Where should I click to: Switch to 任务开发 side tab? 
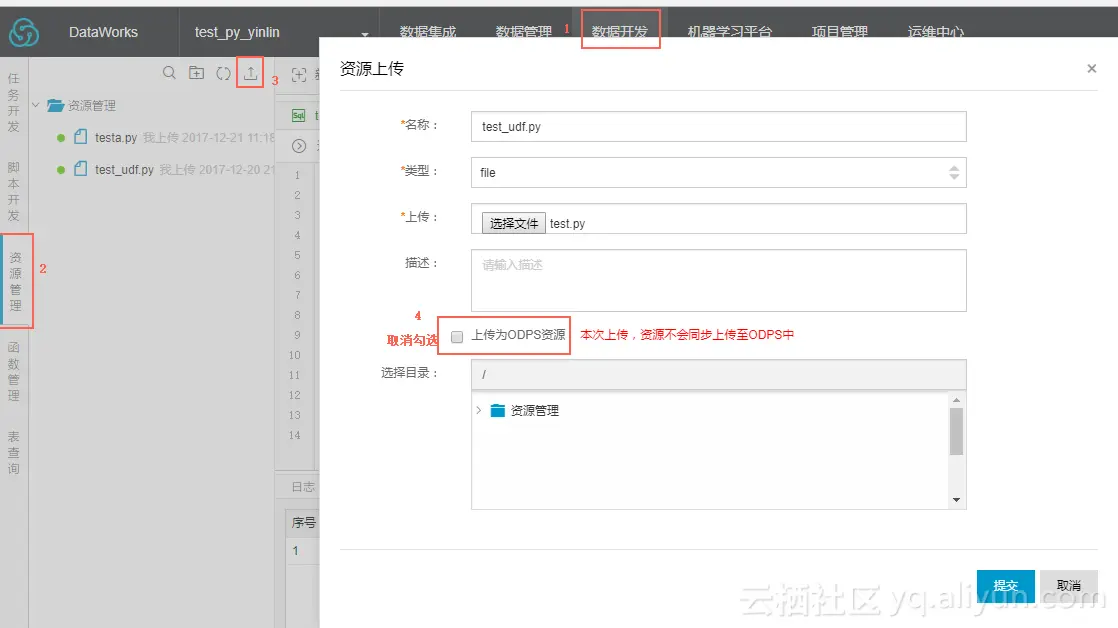[x=14, y=103]
